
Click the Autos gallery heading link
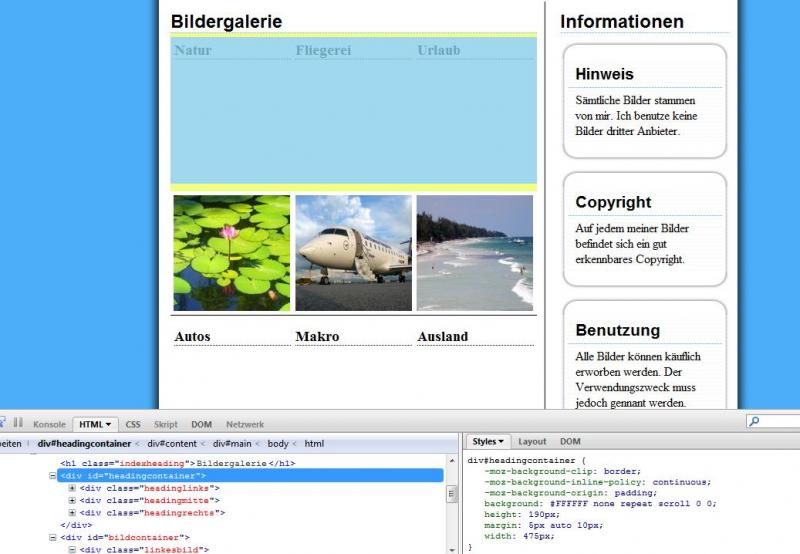pos(192,336)
